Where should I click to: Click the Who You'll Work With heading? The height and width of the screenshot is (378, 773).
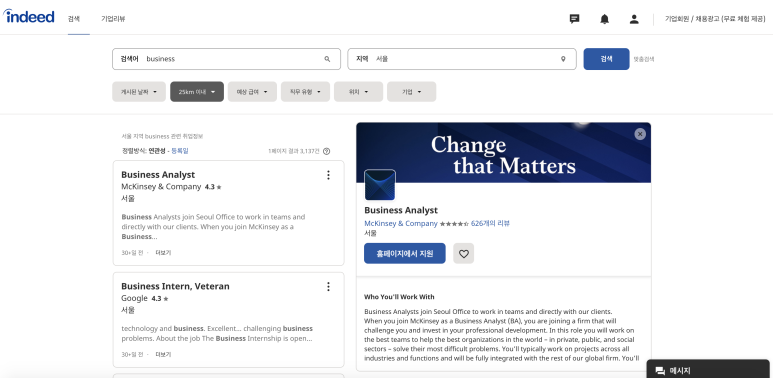399,297
